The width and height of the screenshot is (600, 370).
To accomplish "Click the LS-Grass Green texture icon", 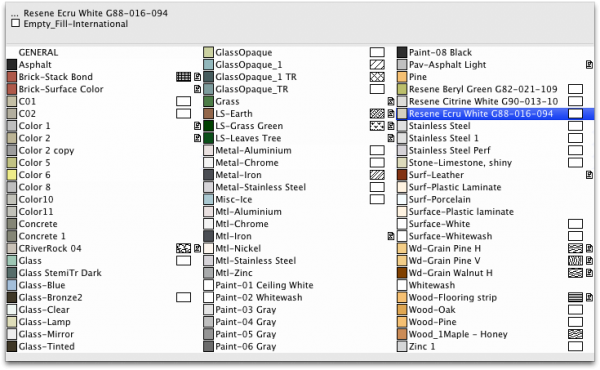I will (x=391, y=126).
